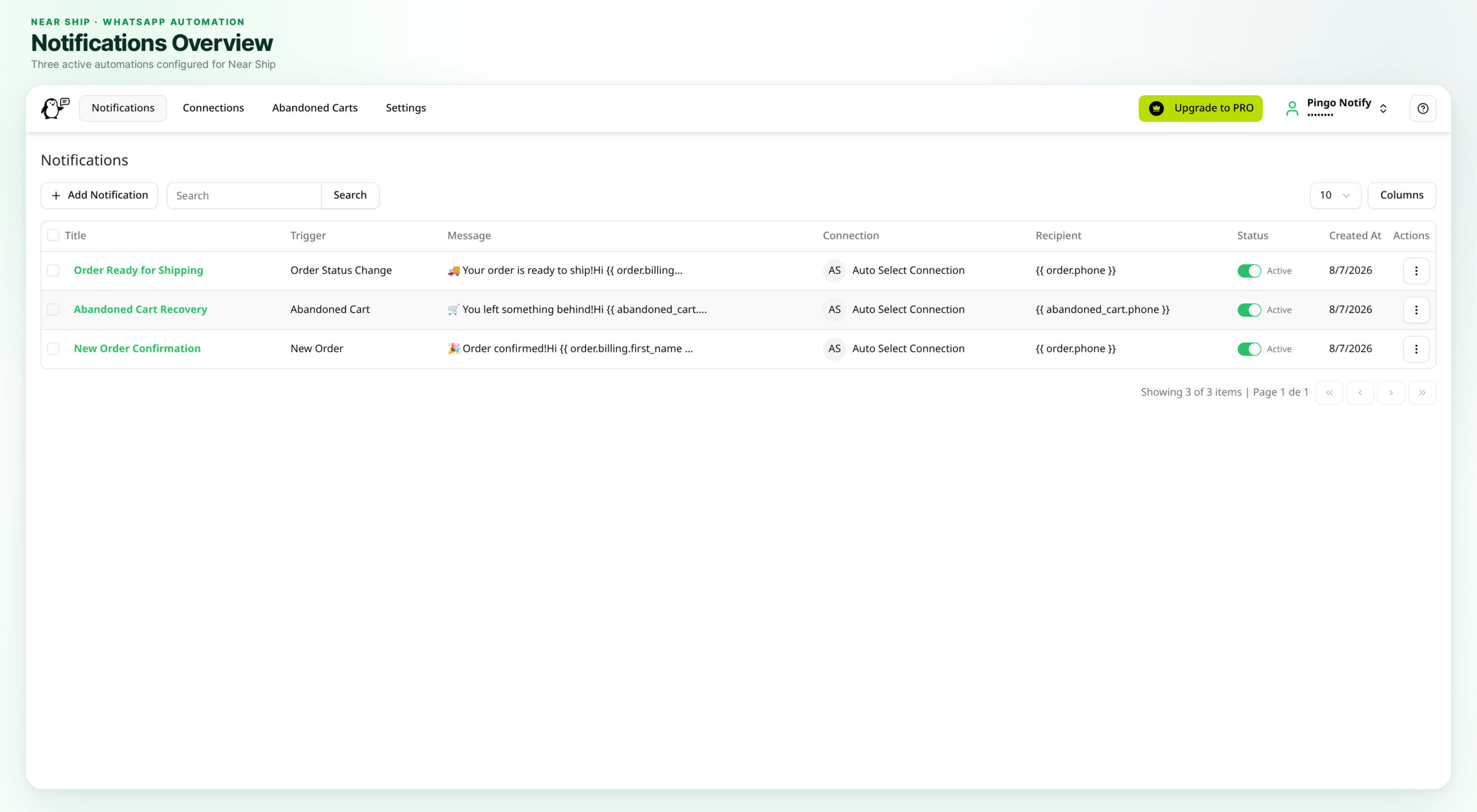Go to the Settings tab

pos(406,108)
